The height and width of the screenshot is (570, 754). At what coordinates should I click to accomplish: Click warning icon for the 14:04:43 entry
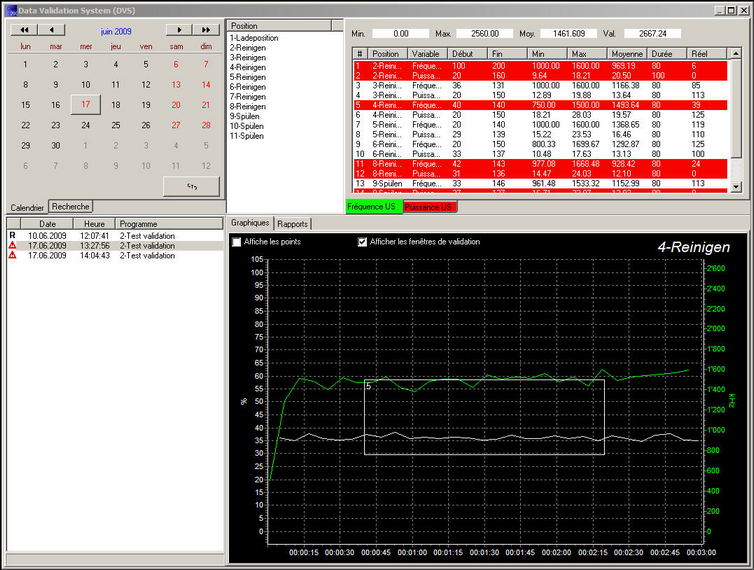[x=13, y=255]
